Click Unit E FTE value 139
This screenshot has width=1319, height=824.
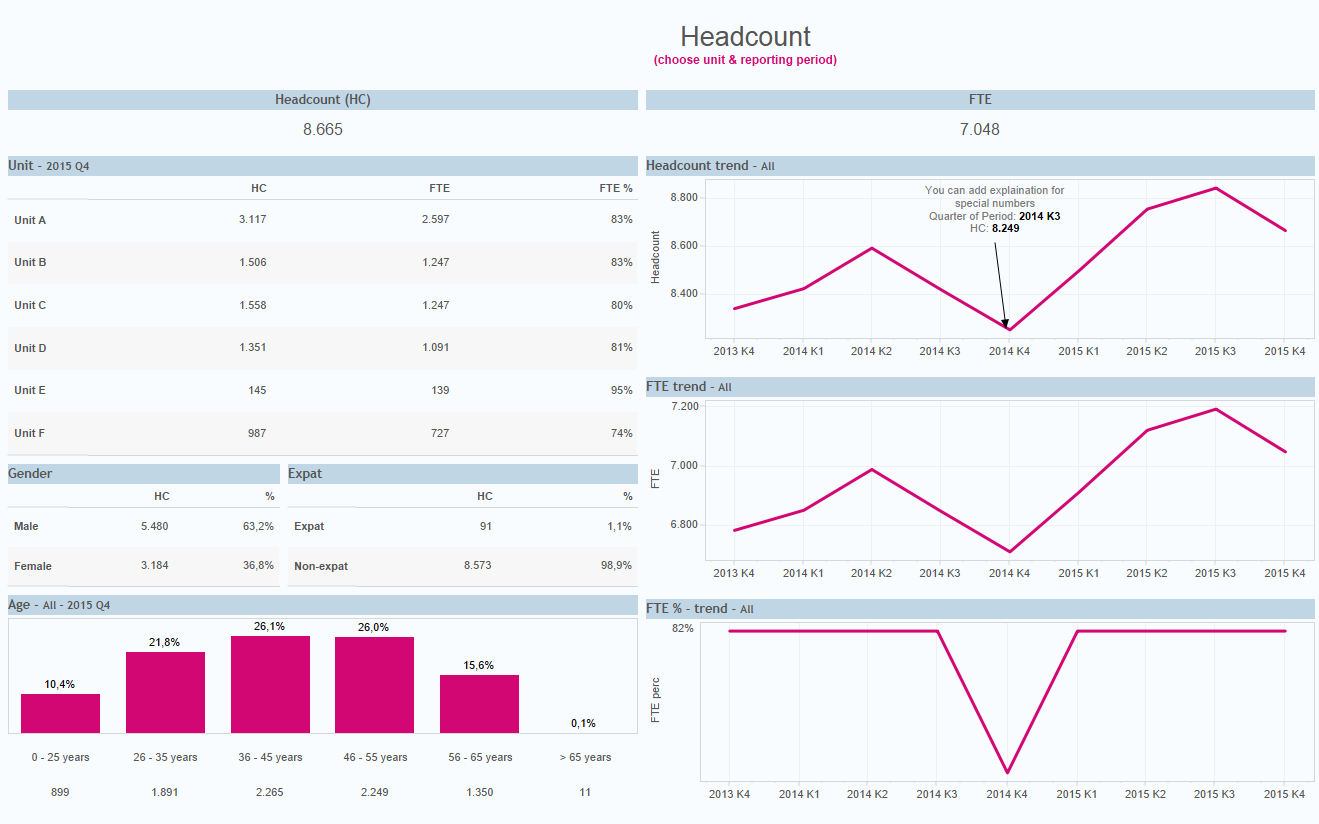[x=439, y=390]
